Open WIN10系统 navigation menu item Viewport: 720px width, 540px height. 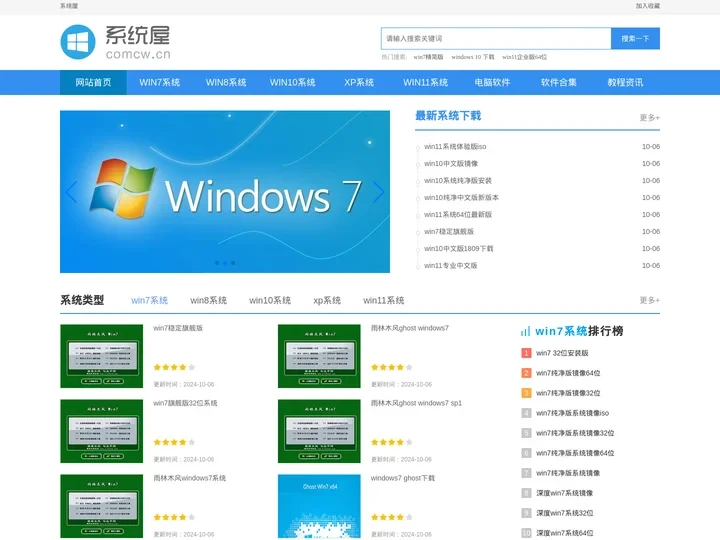point(292,83)
